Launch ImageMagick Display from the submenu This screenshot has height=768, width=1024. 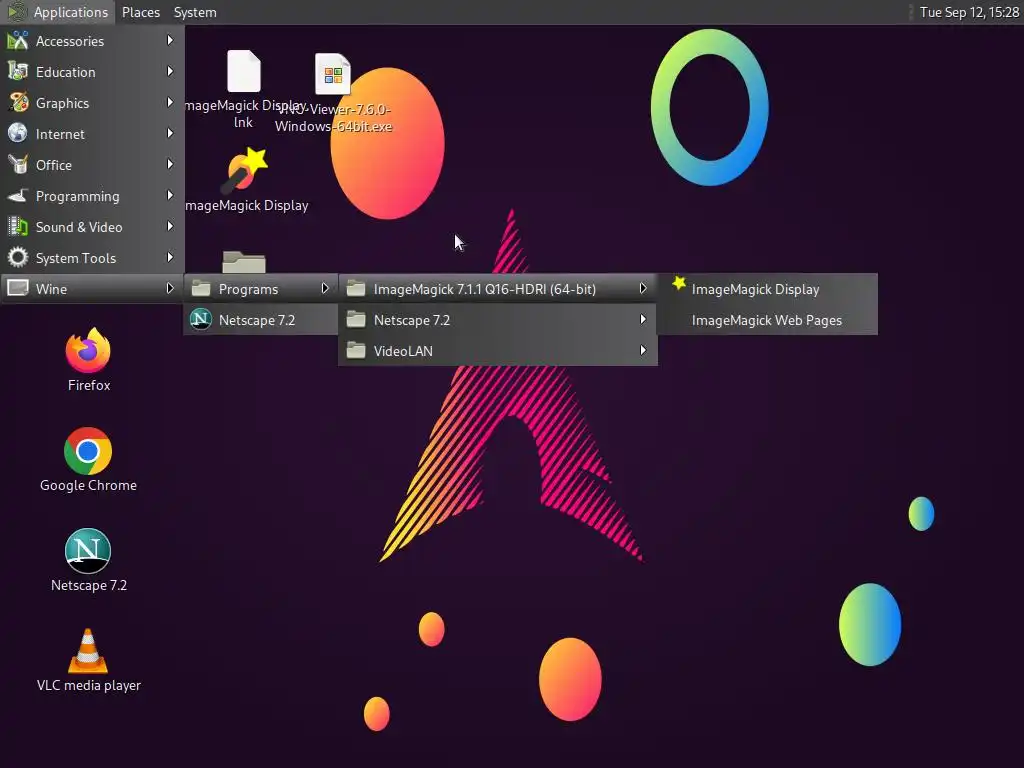[x=767, y=289]
